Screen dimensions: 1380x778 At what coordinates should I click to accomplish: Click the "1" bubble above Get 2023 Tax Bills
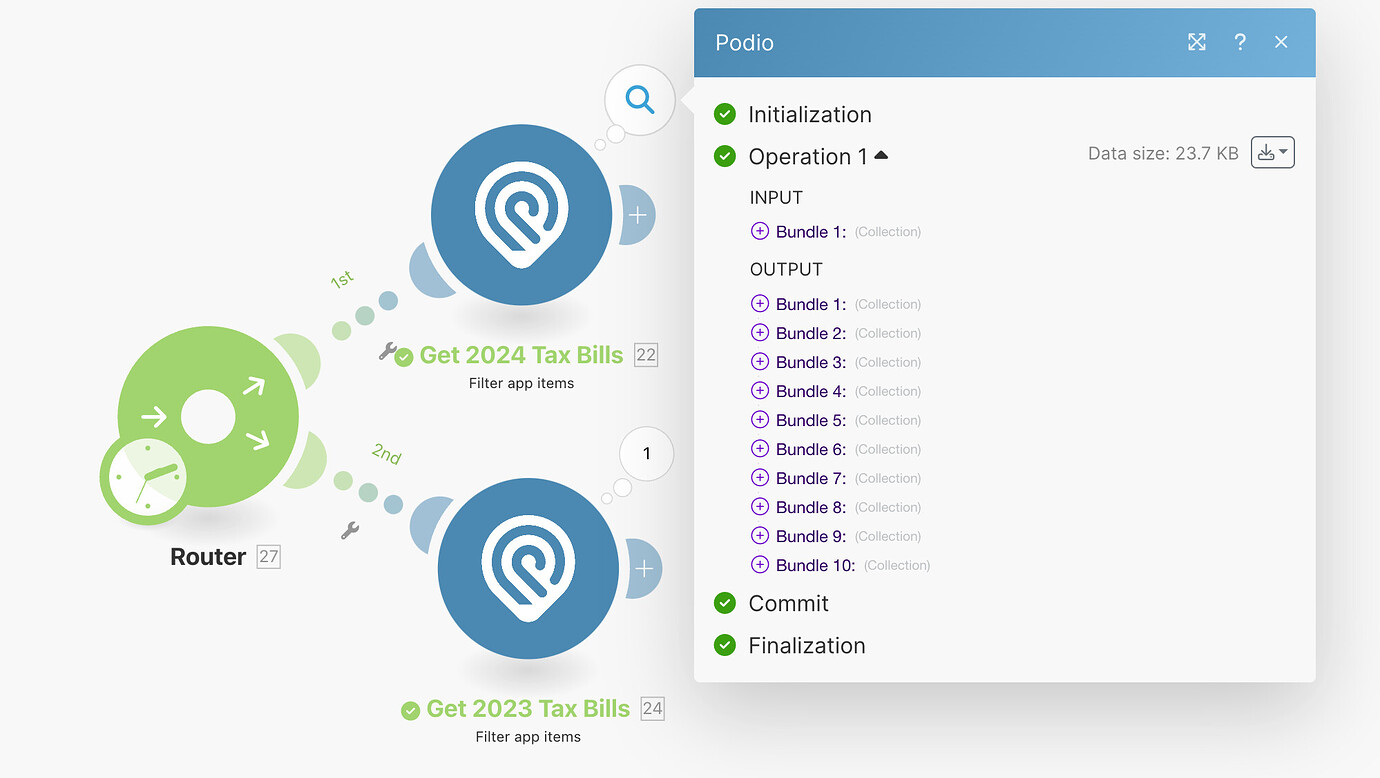(646, 453)
